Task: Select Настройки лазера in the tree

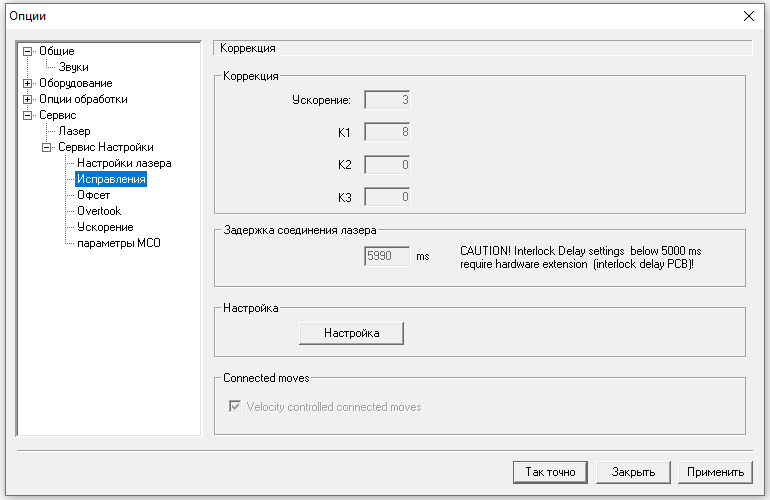Action: click(x=124, y=164)
